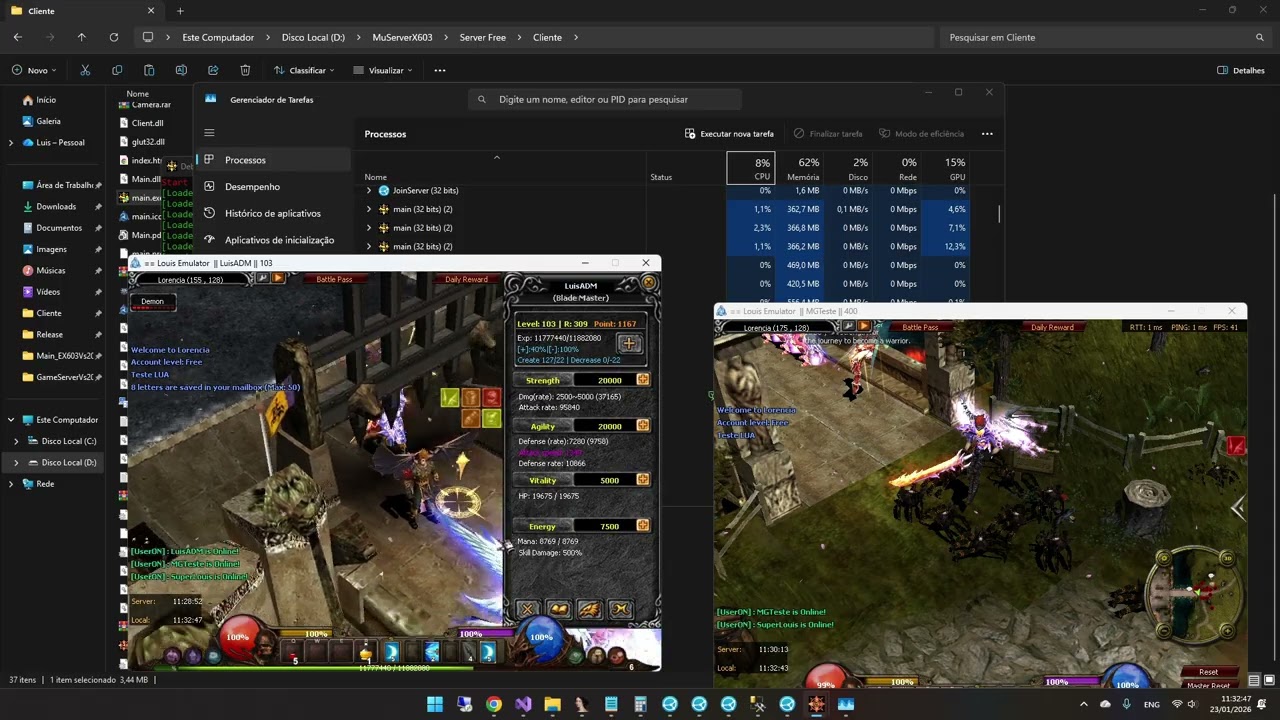The width and height of the screenshot is (1280, 720).
Task: Close the LuisADM character panel with round X
Action: coord(649,283)
